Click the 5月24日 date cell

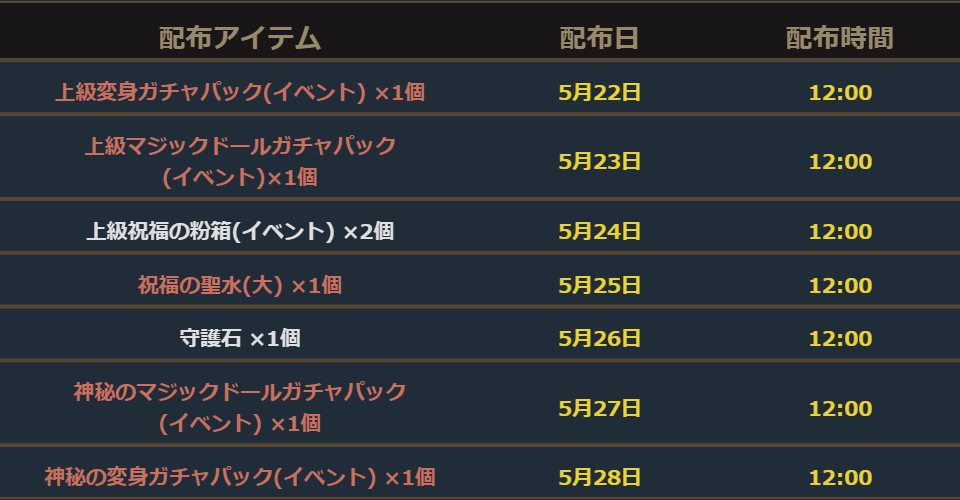[599, 232]
